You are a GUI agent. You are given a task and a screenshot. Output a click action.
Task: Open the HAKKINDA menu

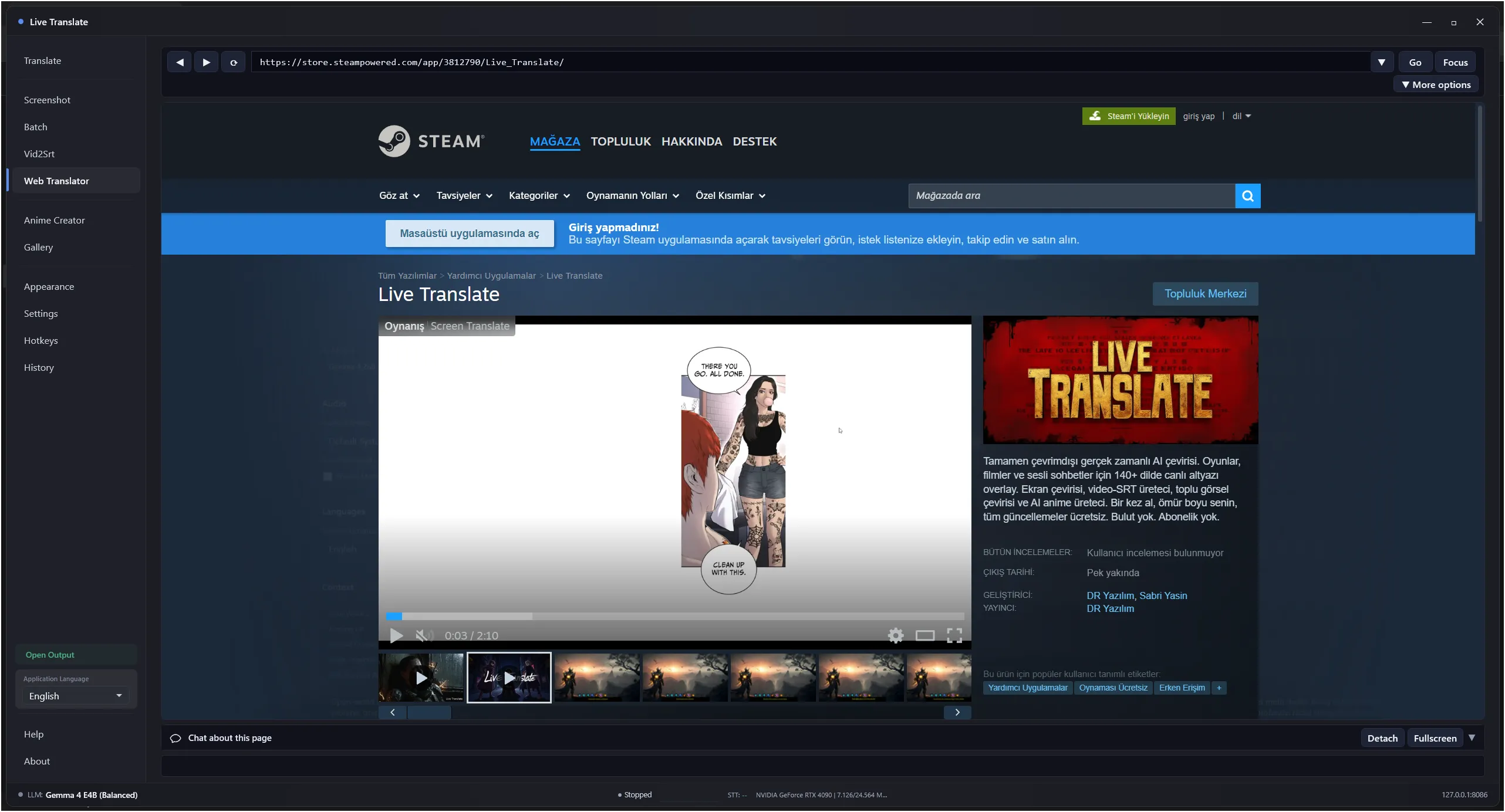coord(691,141)
